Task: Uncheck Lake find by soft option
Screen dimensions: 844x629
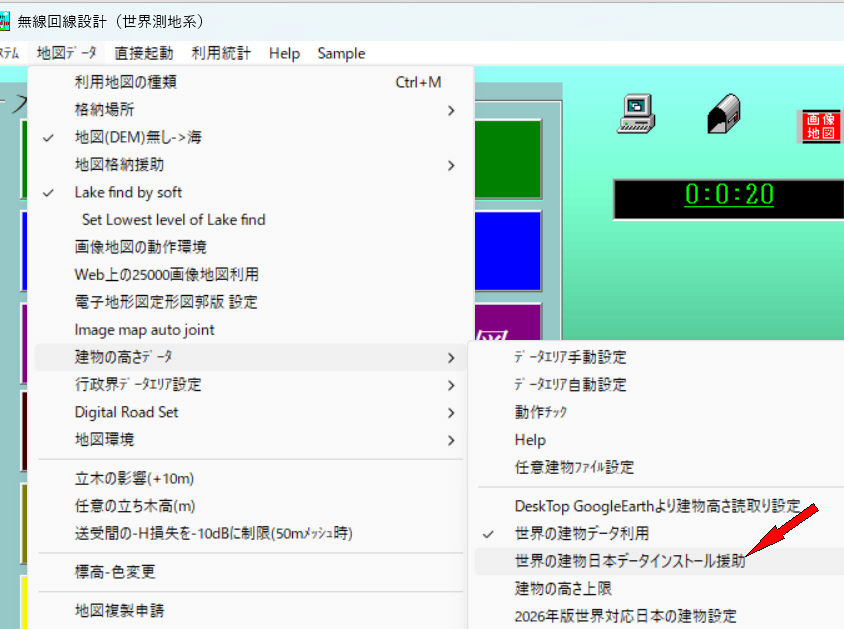Action: pos(128,192)
